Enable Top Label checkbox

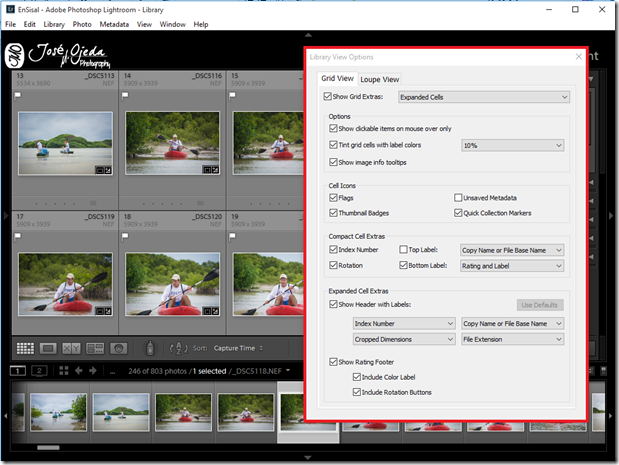tap(403, 249)
